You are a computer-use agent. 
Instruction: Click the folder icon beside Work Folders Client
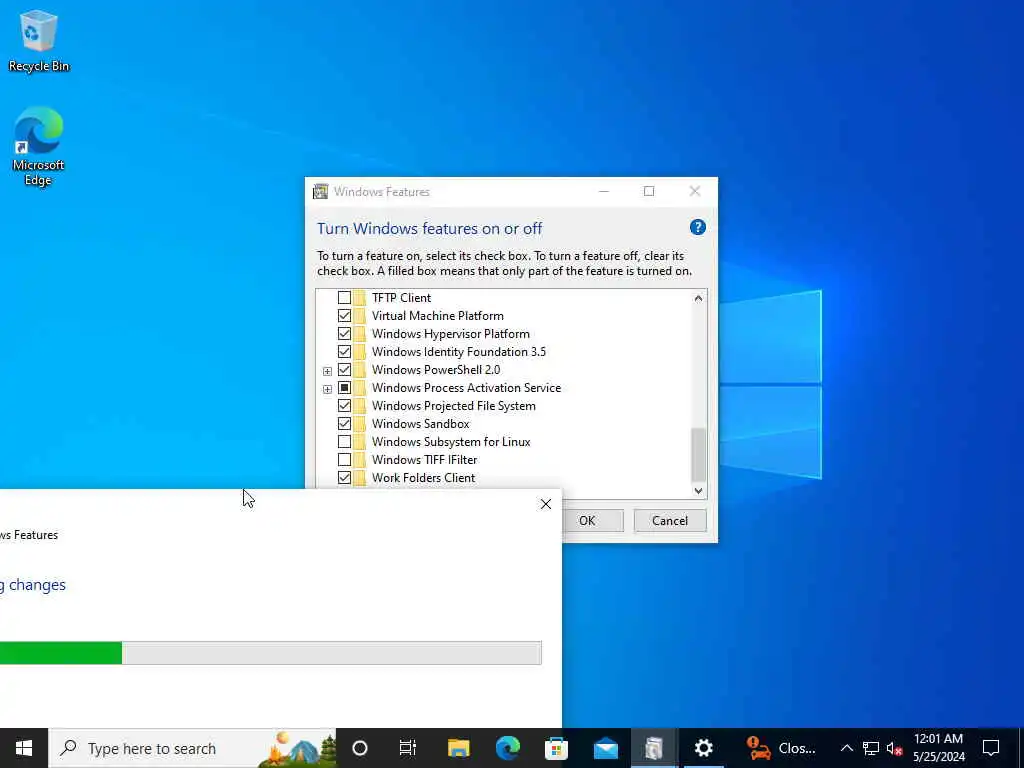[x=360, y=478]
